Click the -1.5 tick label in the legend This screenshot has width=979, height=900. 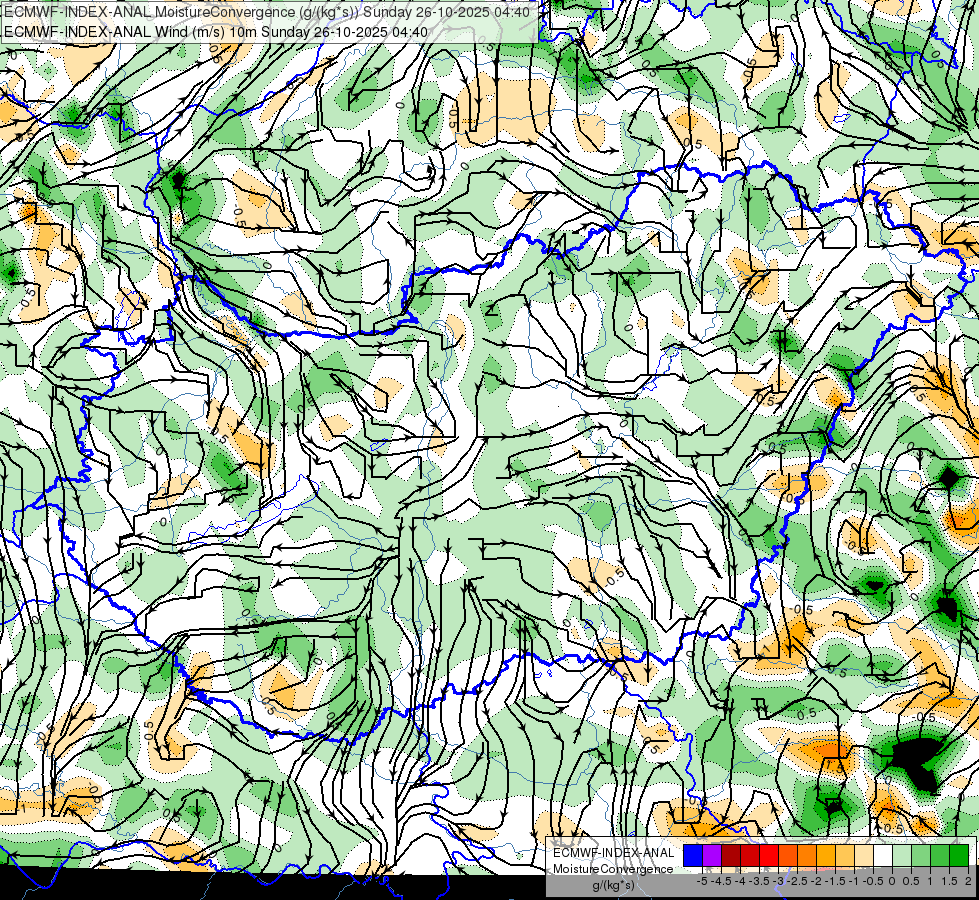(835, 881)
